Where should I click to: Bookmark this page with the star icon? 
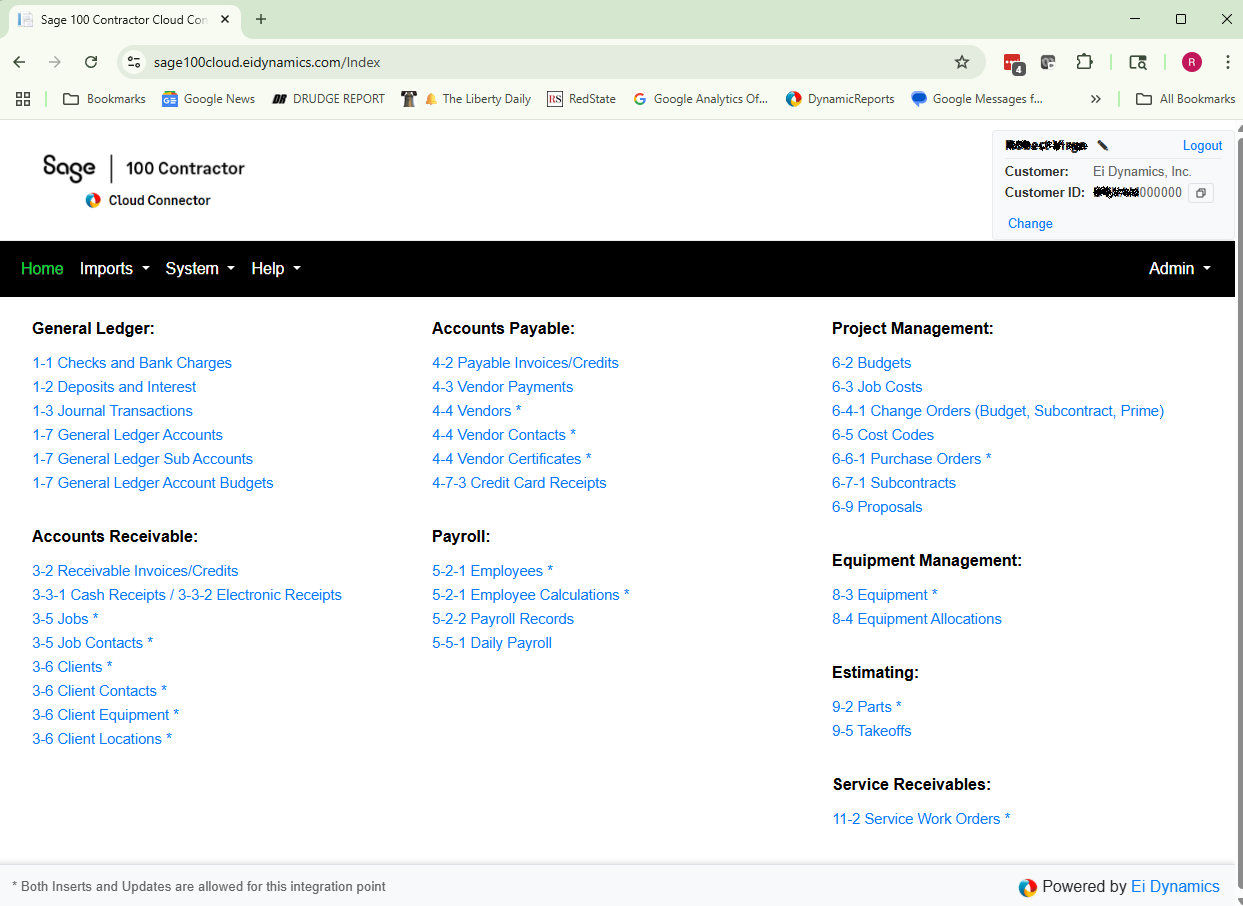tap(962, 62)
